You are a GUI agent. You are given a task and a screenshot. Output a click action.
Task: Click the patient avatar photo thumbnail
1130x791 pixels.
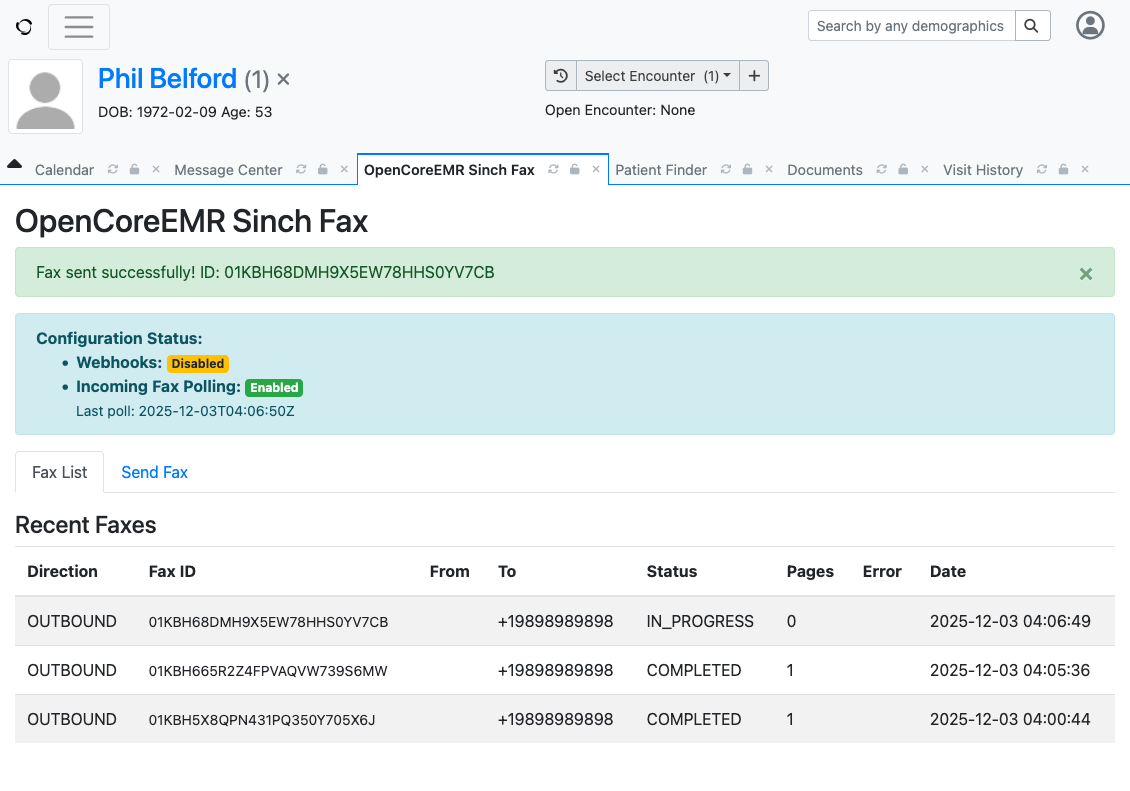click(46, 96)
